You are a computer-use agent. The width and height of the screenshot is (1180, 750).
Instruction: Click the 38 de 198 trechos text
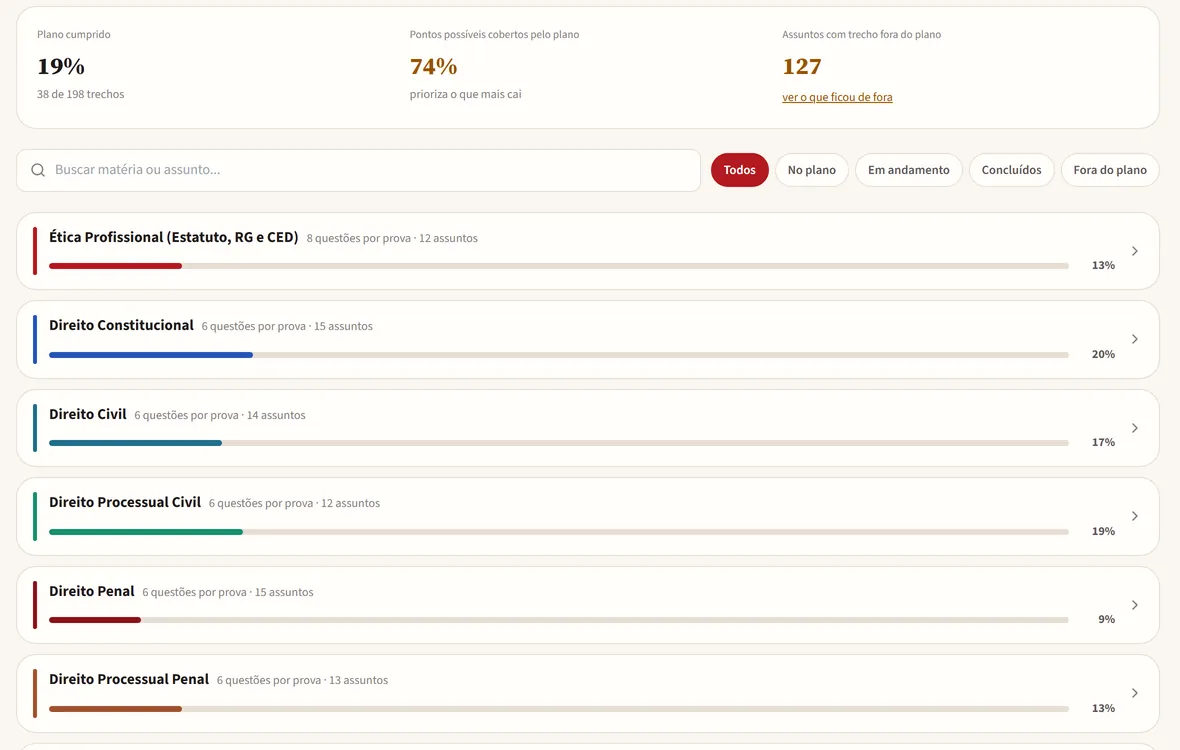[81, 94]
